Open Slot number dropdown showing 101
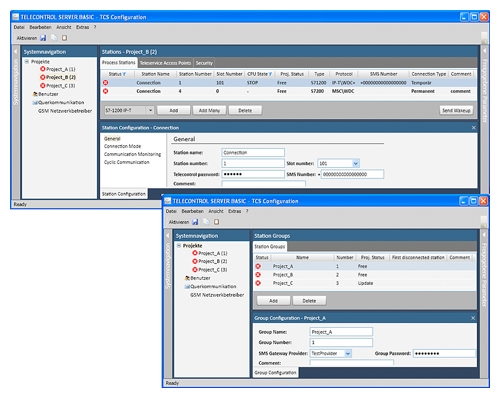 coord(356,163)
